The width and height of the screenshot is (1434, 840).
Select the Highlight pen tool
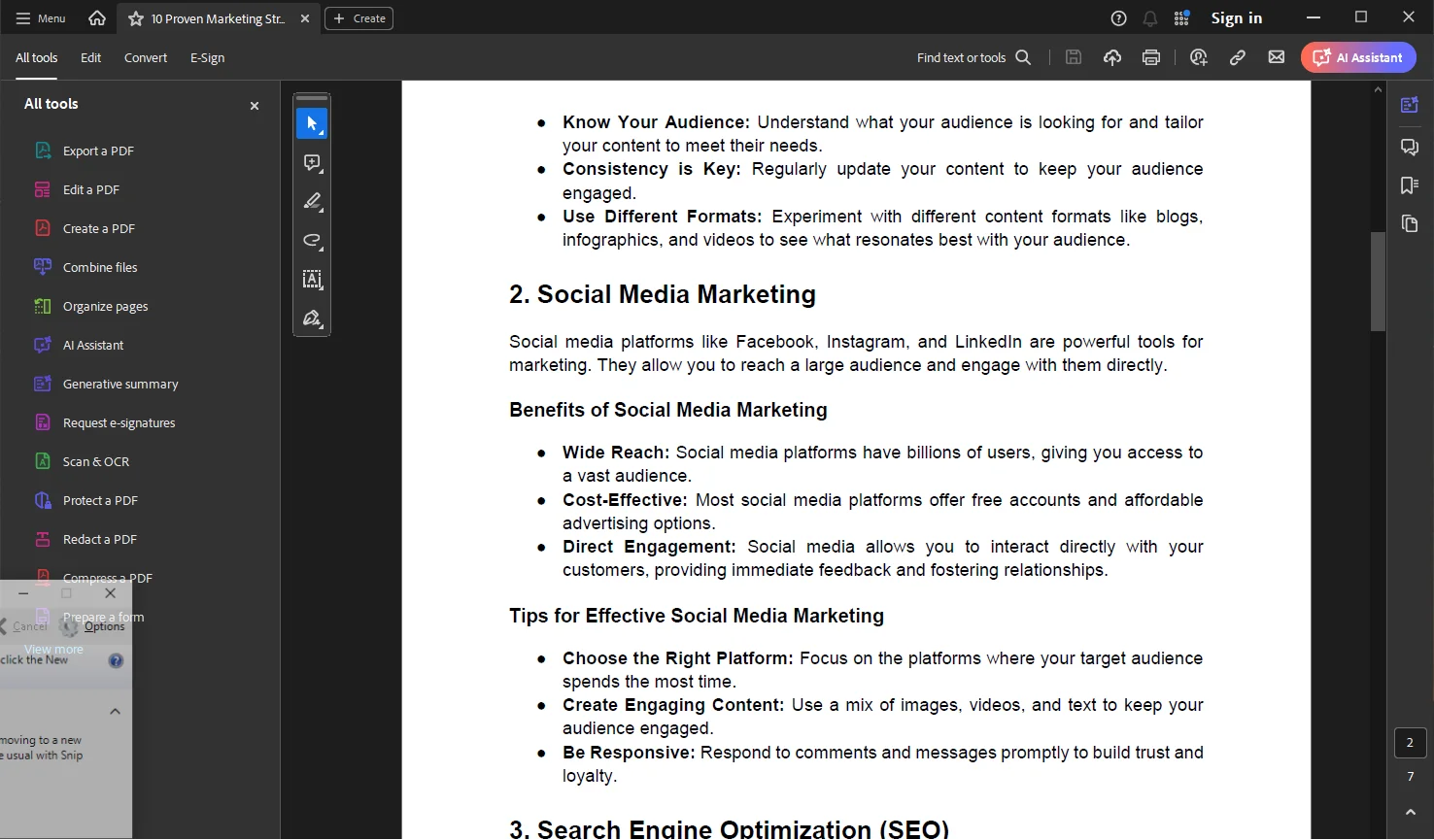(312, 201)
